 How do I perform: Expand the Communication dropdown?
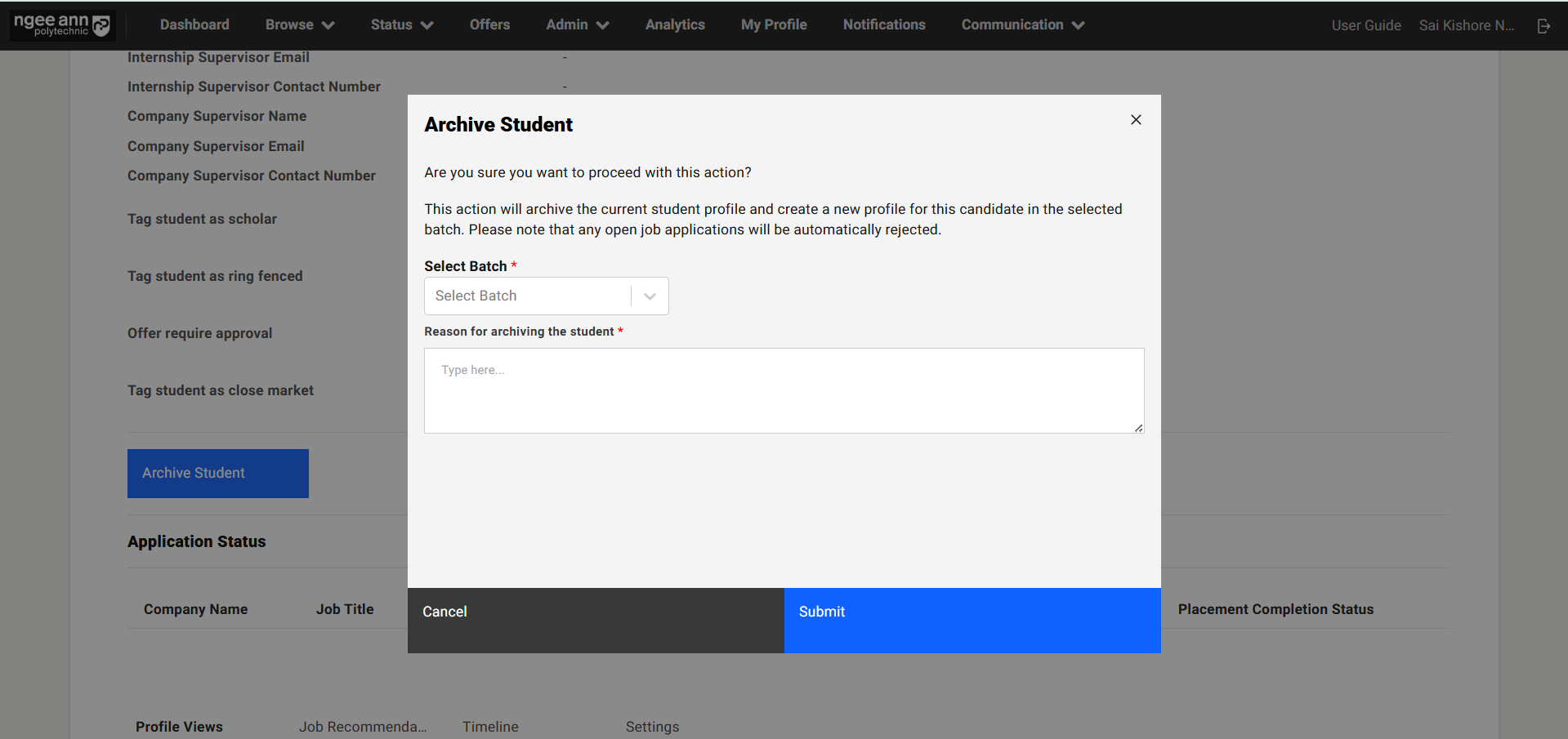(x=1021, y=24)
